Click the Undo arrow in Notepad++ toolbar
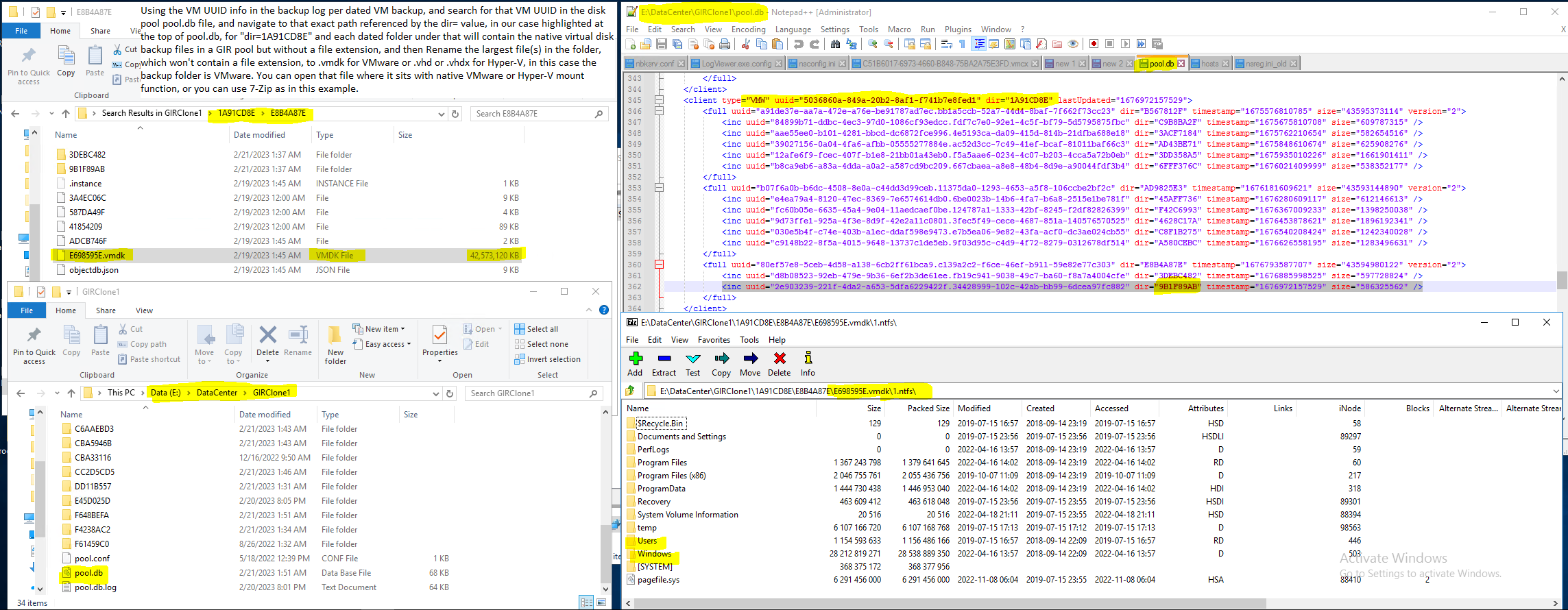 coord(798,44)
